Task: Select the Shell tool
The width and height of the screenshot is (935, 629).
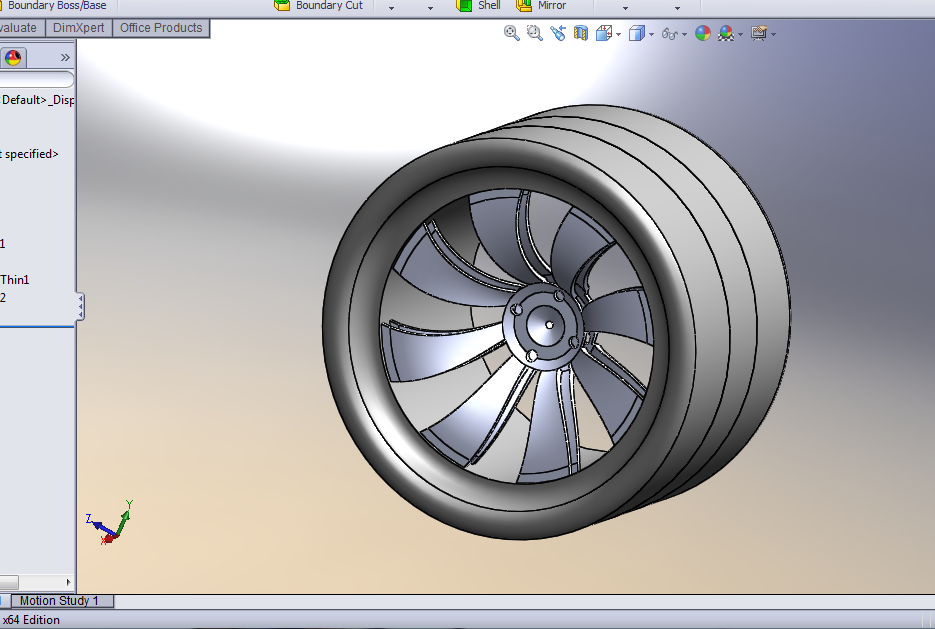Action: click(x=477, y=6)
